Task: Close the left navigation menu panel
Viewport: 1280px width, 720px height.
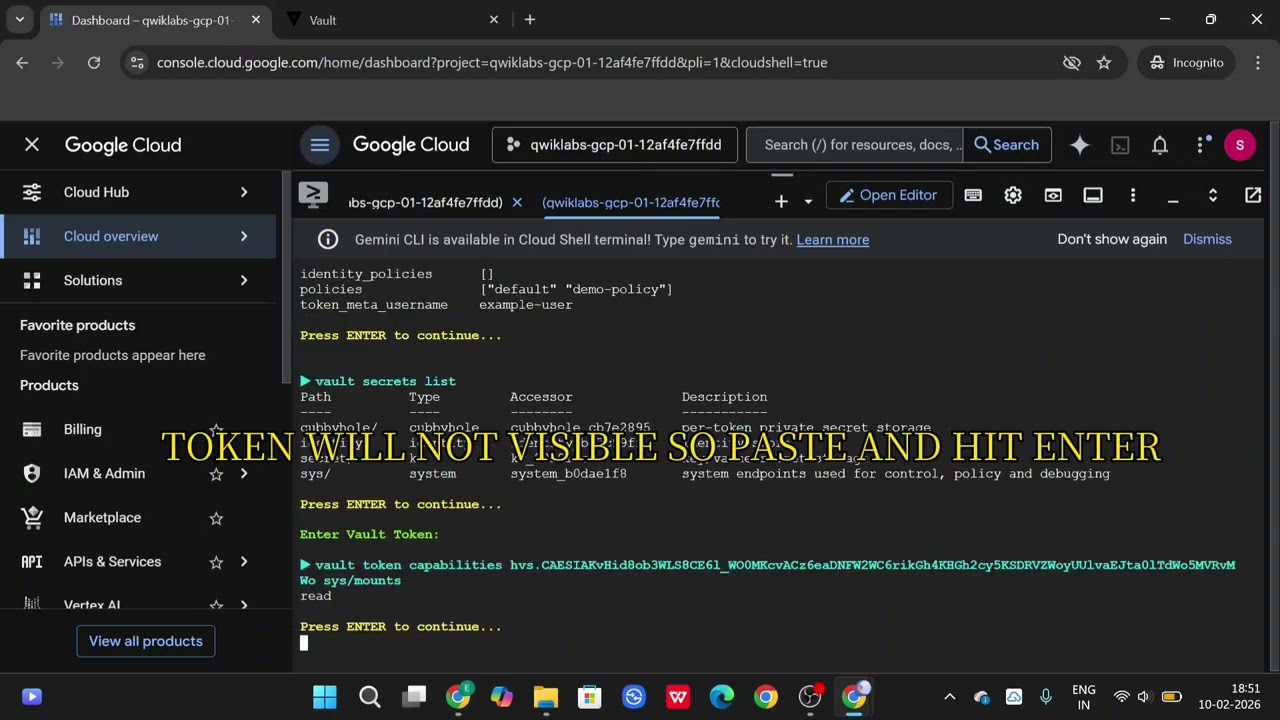Action: [x=32, y=145]
